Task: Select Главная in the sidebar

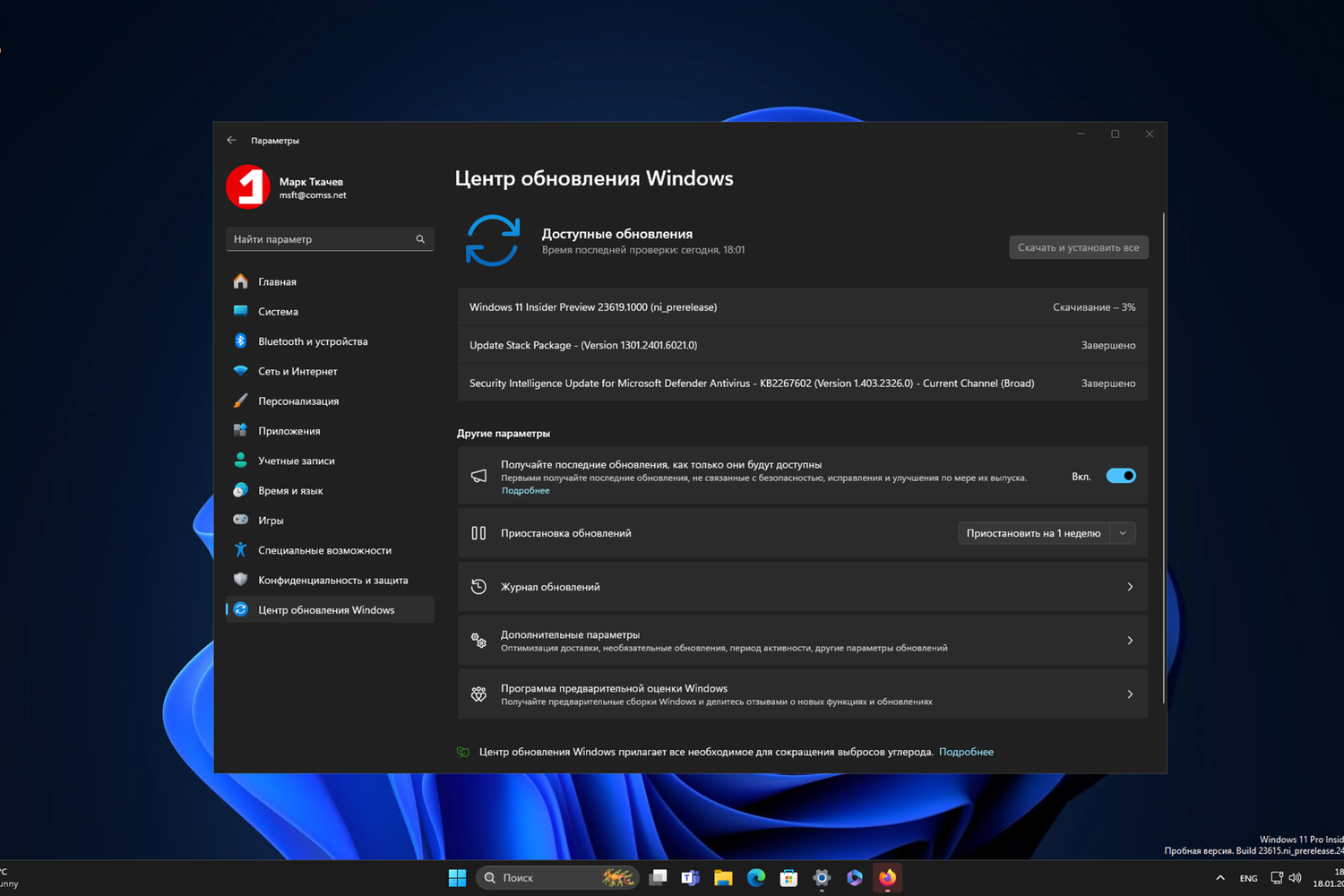Action: 278,281
